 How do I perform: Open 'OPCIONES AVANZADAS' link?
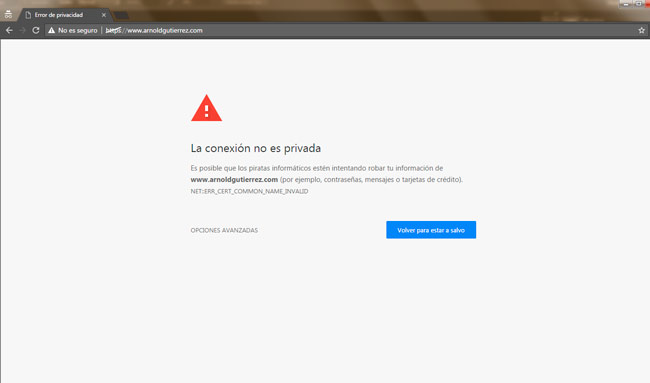pos(224,230)
